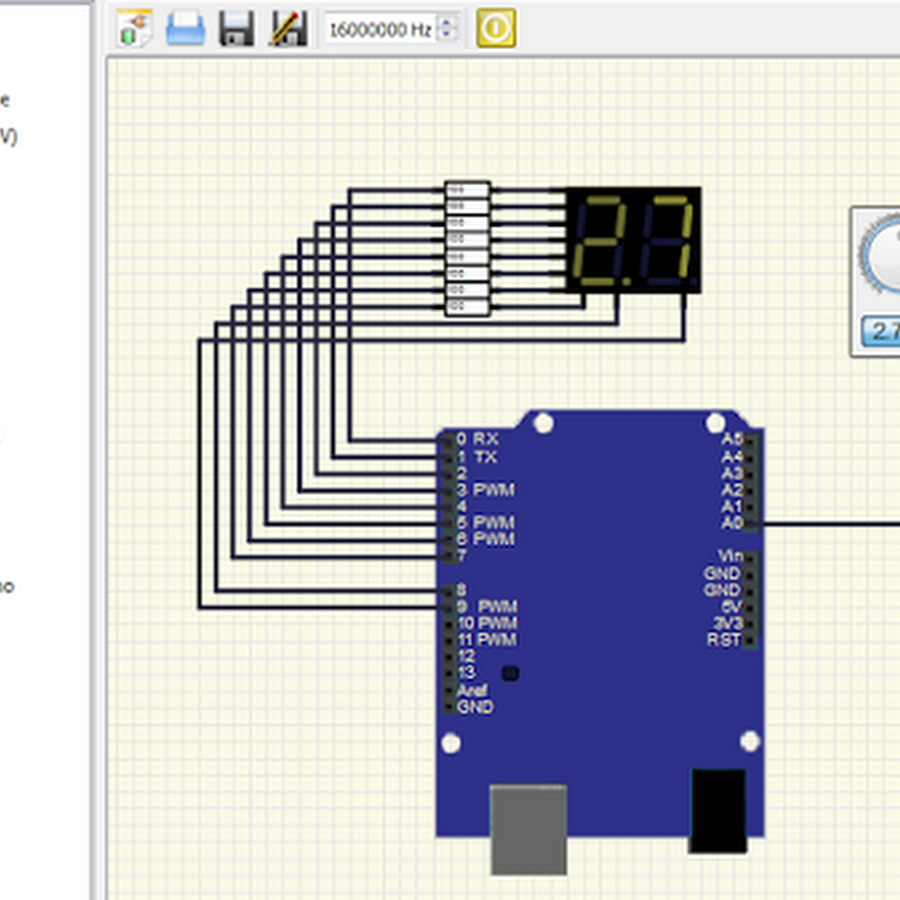Viewport: 900px width, 900px height.
Task: Decrease the frequency with the down arrow
Action: coord(448,36)
